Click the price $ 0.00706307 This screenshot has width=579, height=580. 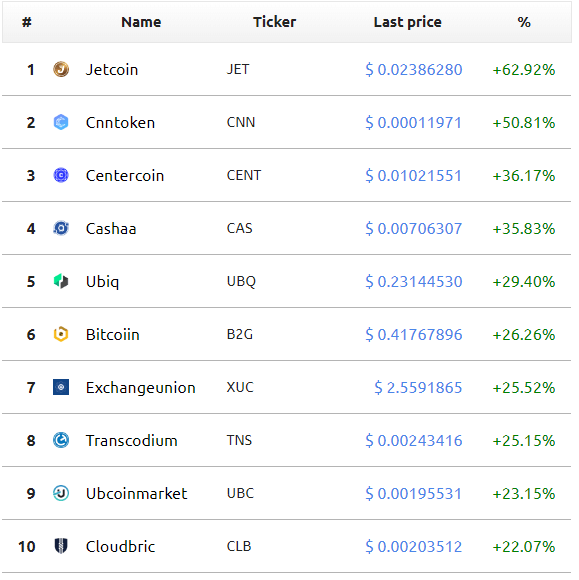pyautogui.click(x=414, y=228)
